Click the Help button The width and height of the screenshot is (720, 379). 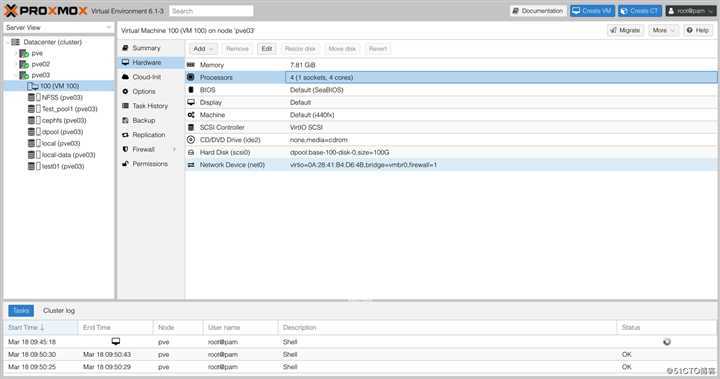click(x=698, y=30)
